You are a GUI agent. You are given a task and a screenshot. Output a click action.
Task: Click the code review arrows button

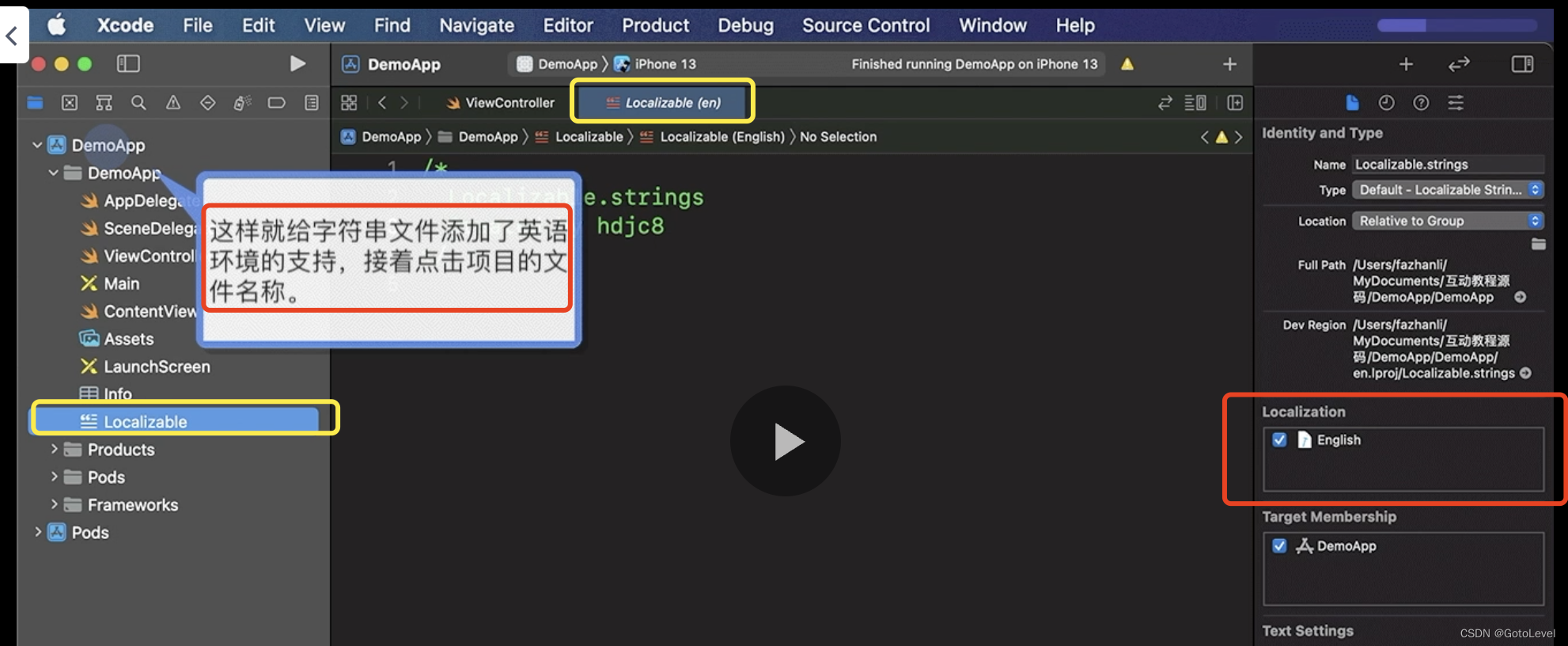pyautogui.click(x=1459, y=64)
